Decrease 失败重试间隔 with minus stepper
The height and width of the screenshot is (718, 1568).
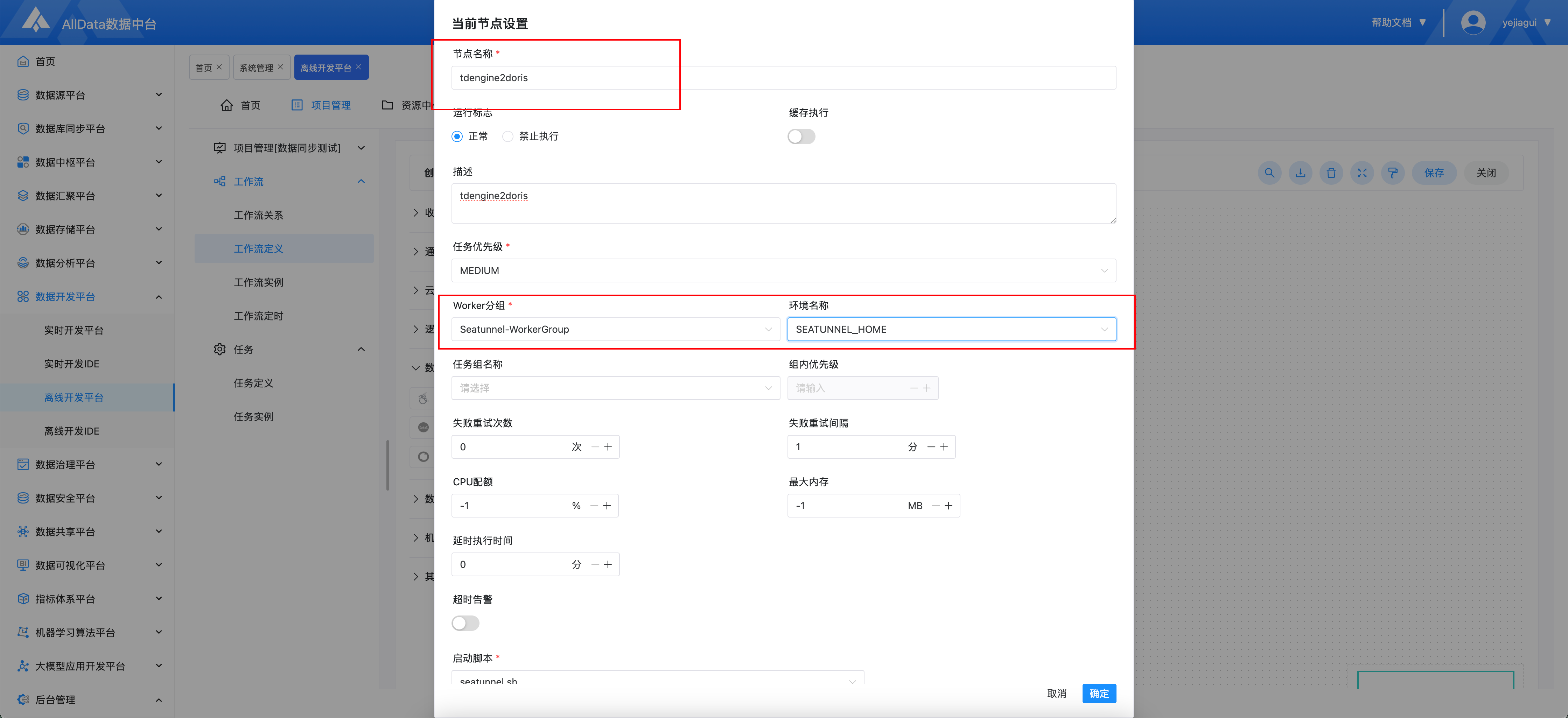click(931, 446)
